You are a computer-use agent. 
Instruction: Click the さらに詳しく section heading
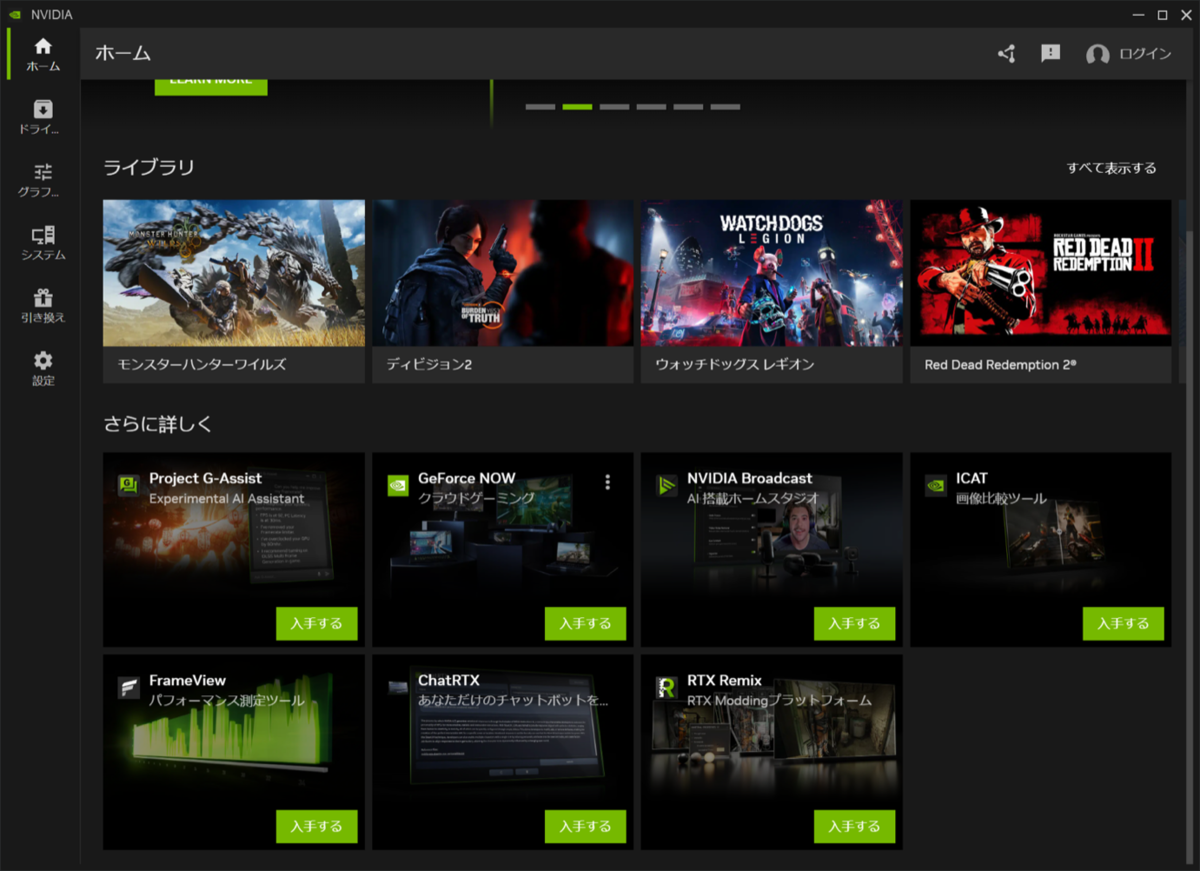pyautogui.click(x=158, y=424)
